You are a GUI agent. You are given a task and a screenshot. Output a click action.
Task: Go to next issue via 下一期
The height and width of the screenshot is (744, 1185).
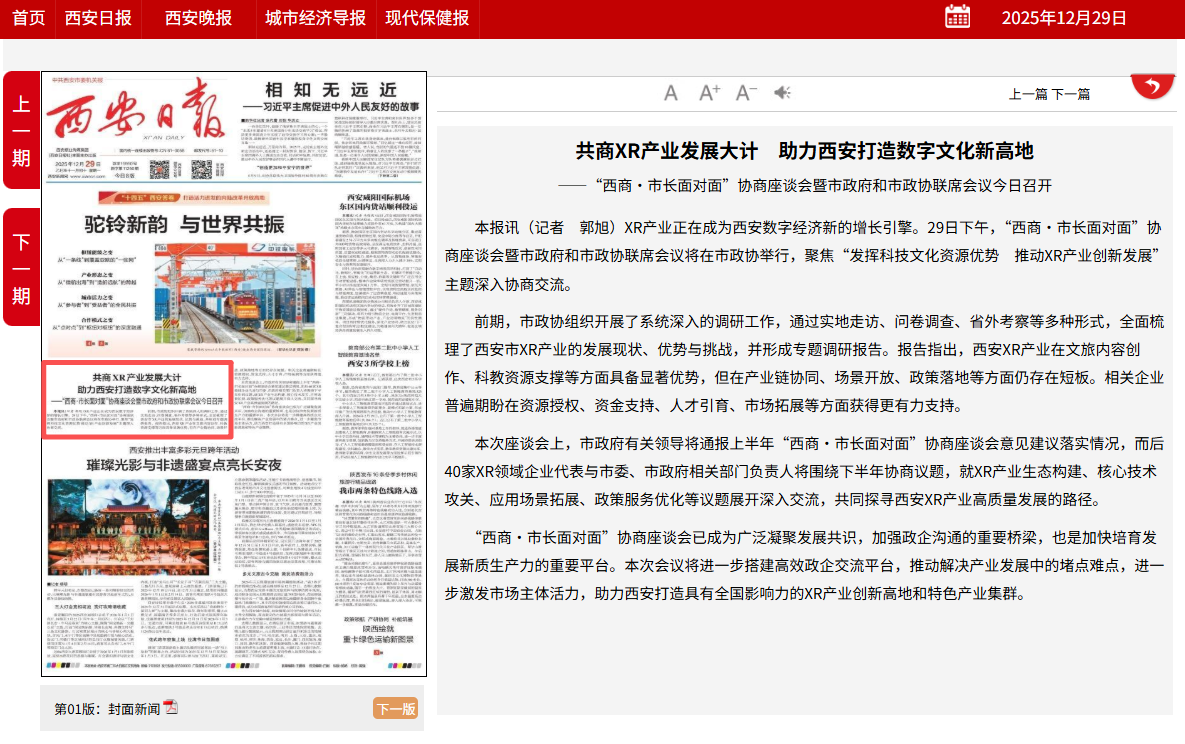coord(21,268)
